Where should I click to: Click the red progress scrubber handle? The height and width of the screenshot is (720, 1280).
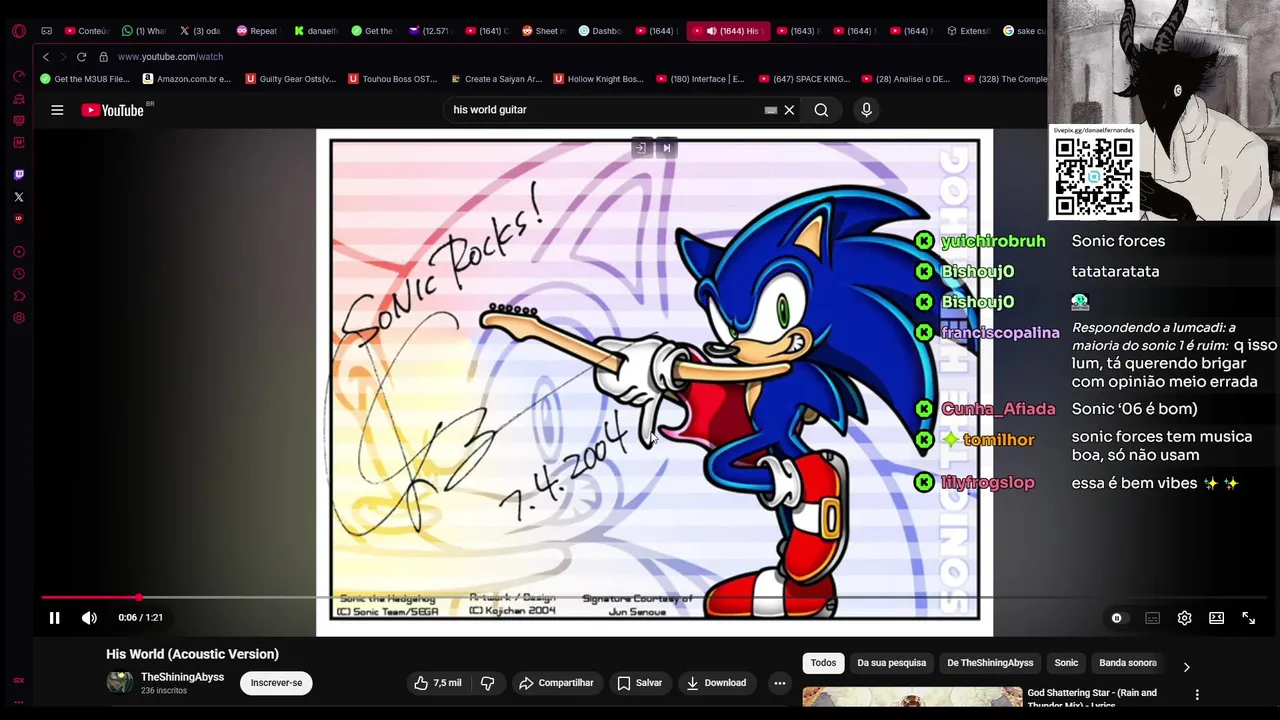click(139, 597)
